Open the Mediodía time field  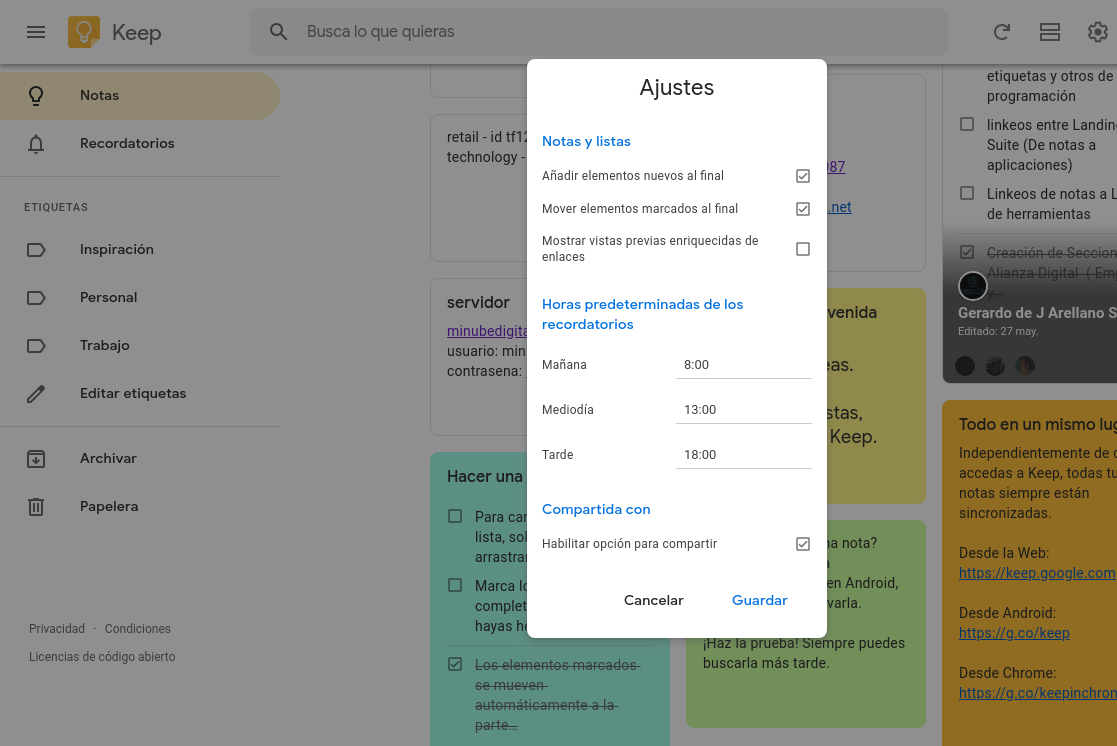click(743, 410)
